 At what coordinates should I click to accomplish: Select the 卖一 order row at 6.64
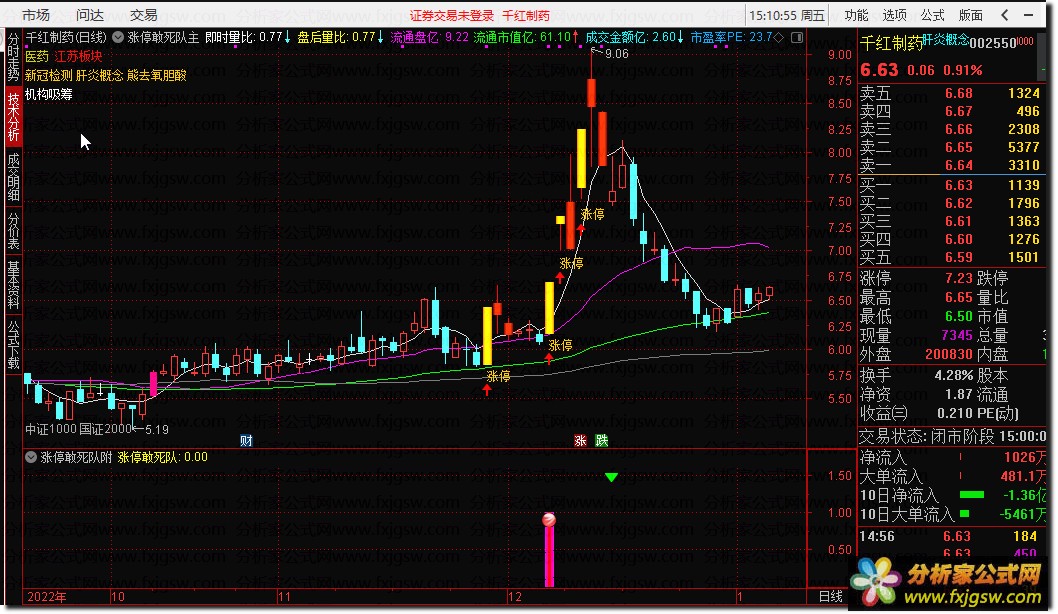[950, 165]
